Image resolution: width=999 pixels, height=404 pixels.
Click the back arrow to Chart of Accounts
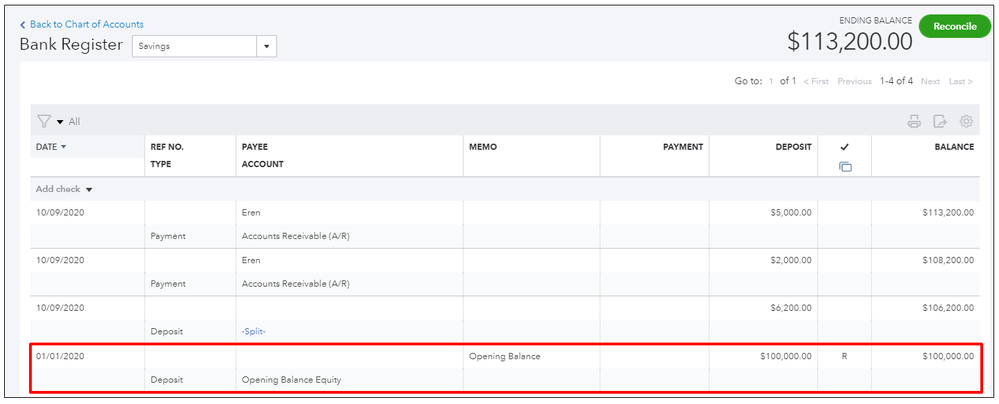[23, 24]
